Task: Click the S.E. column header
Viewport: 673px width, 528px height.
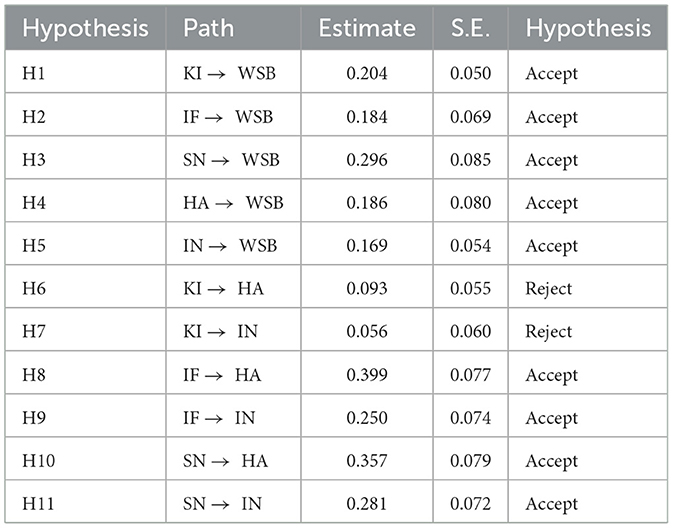Action: click(470, 28)
